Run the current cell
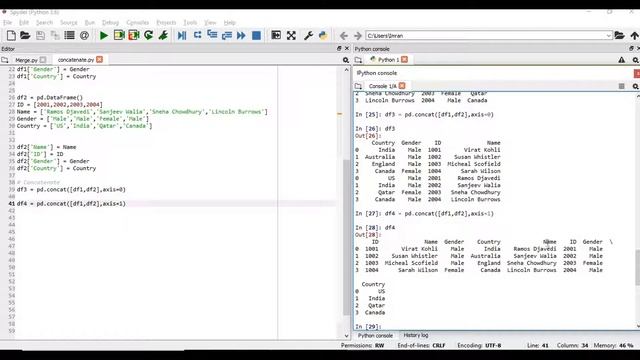640x360 pixels. [119, 36]
